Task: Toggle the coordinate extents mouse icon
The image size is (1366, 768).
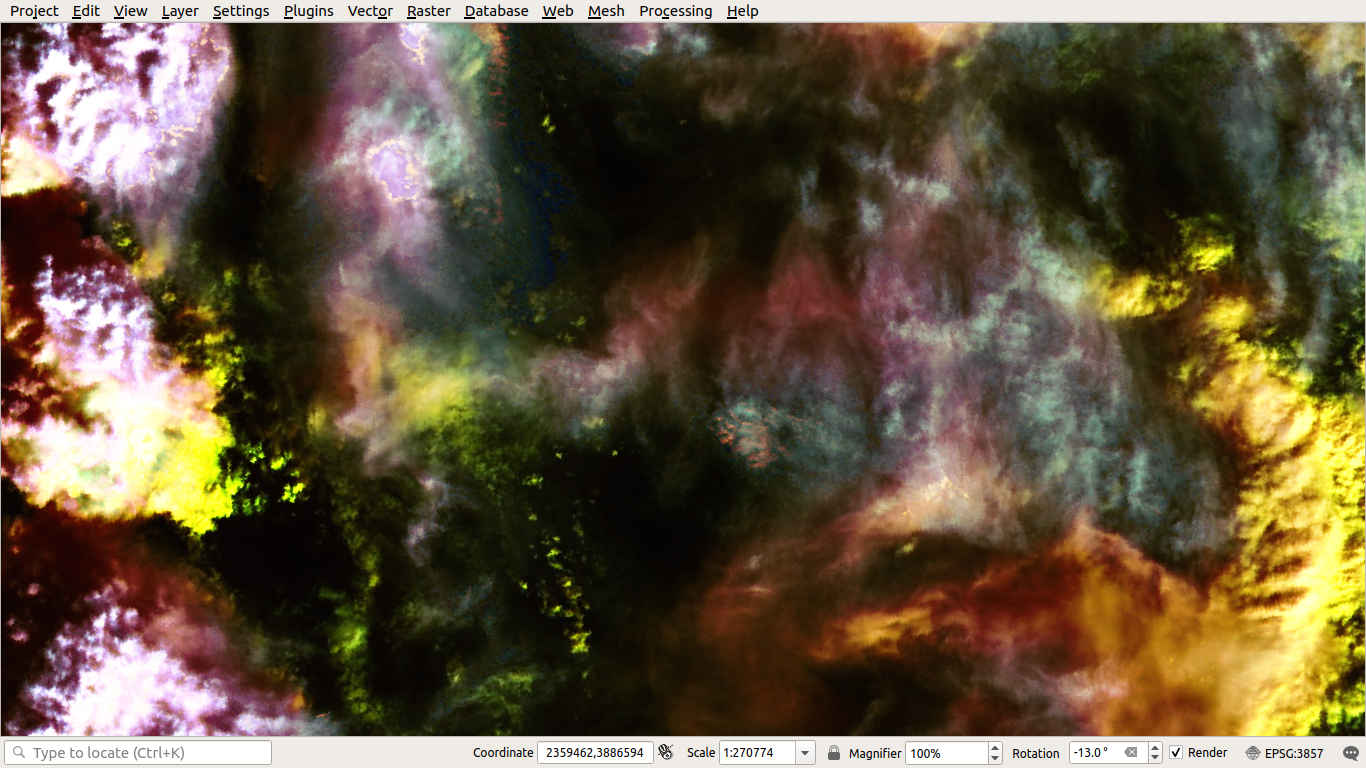Action: coord(663,752)
